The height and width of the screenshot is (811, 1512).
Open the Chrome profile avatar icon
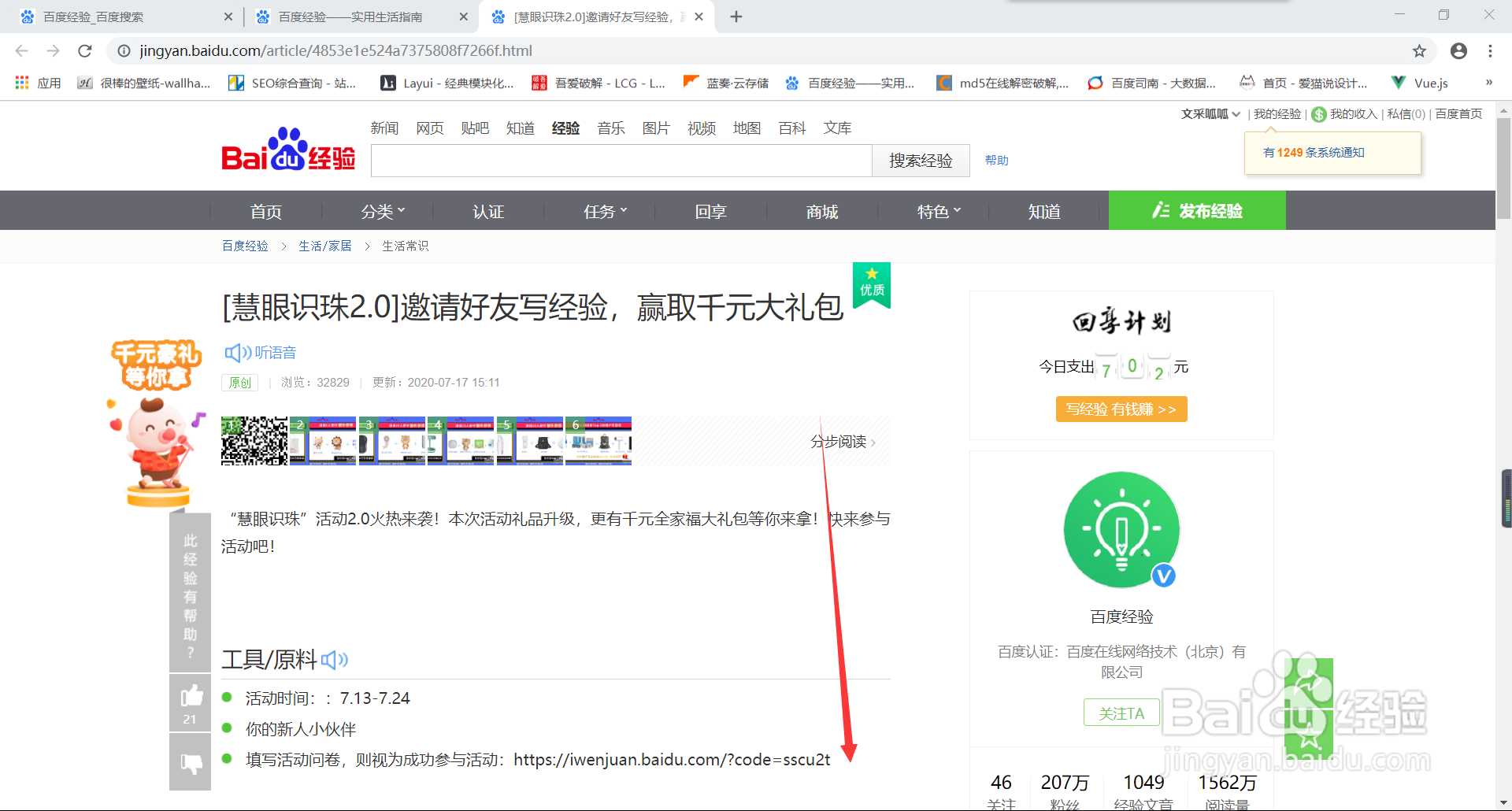[1458, 51]
